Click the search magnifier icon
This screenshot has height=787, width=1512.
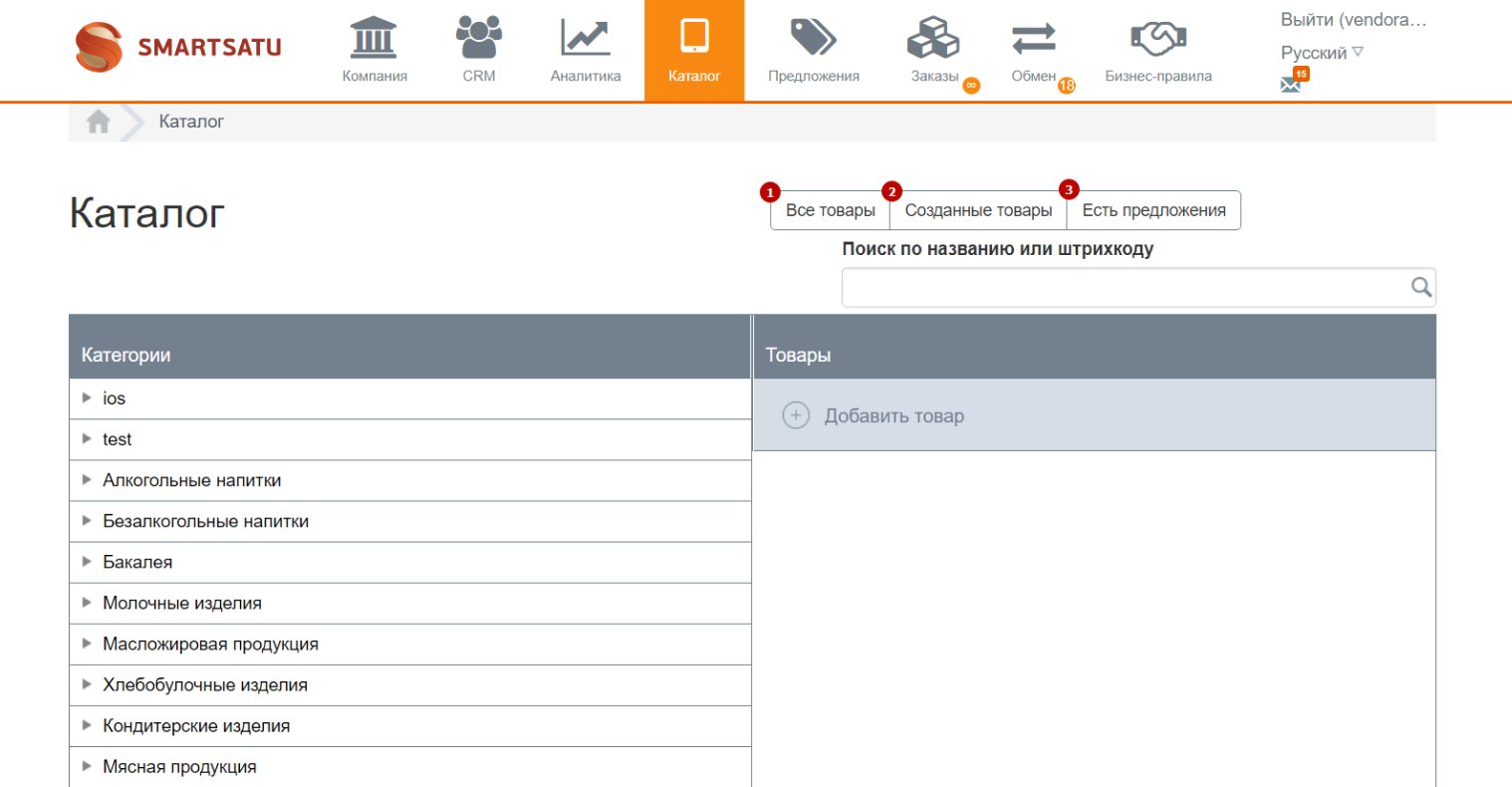tap(1421, 287)
